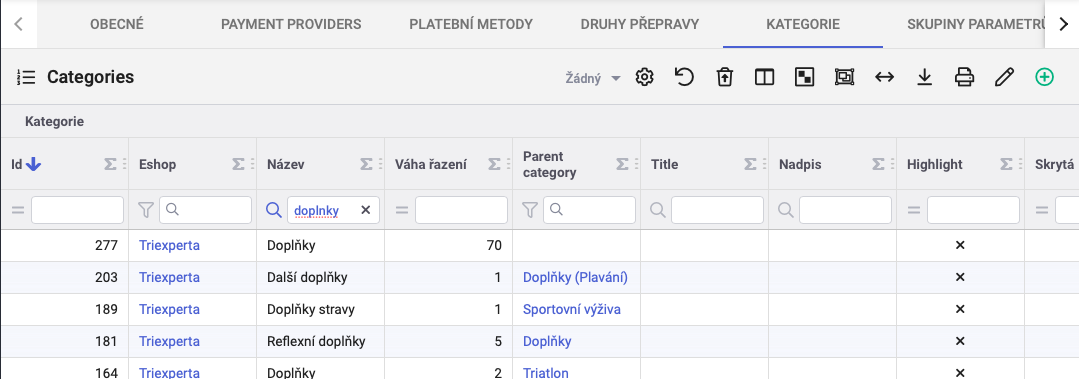Click the pencil edit icon
This screenshot has width=1079, height=379.
[1004, 77]
